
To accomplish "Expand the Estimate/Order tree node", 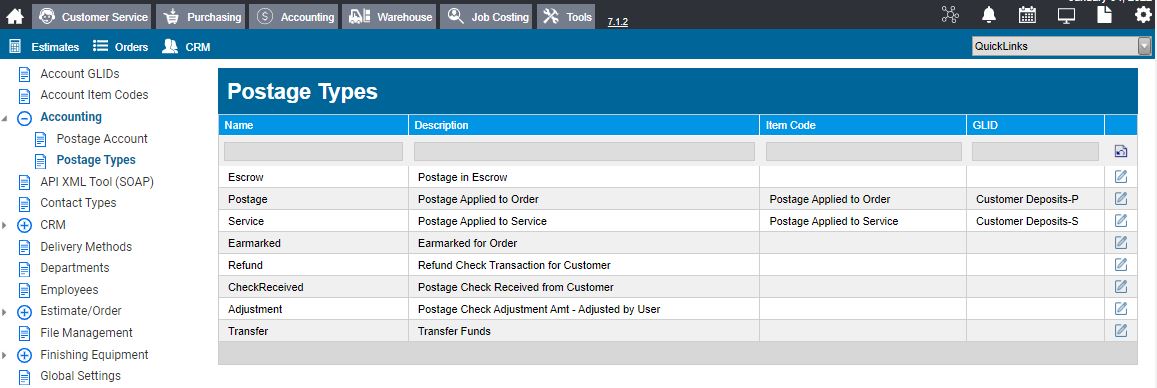I will pyautogui.click(x=24, y=311).
